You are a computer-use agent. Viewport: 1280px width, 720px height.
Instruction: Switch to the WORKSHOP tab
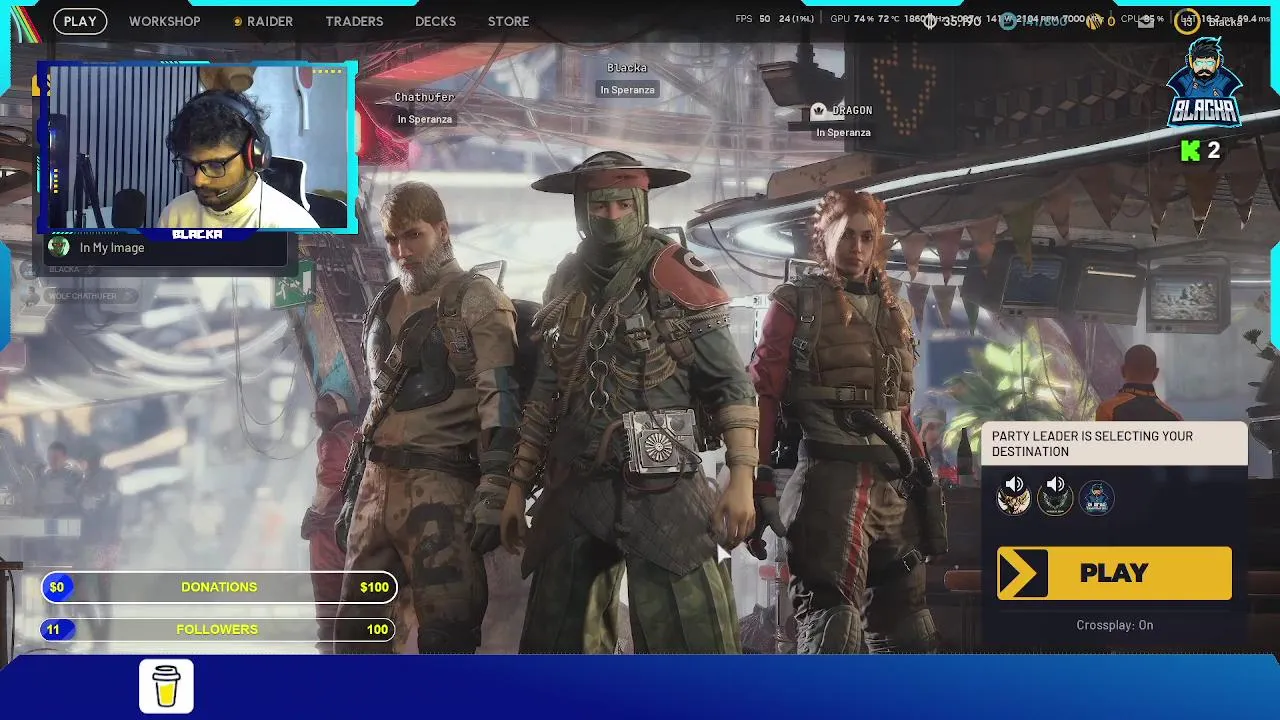(x=164, y=21)
